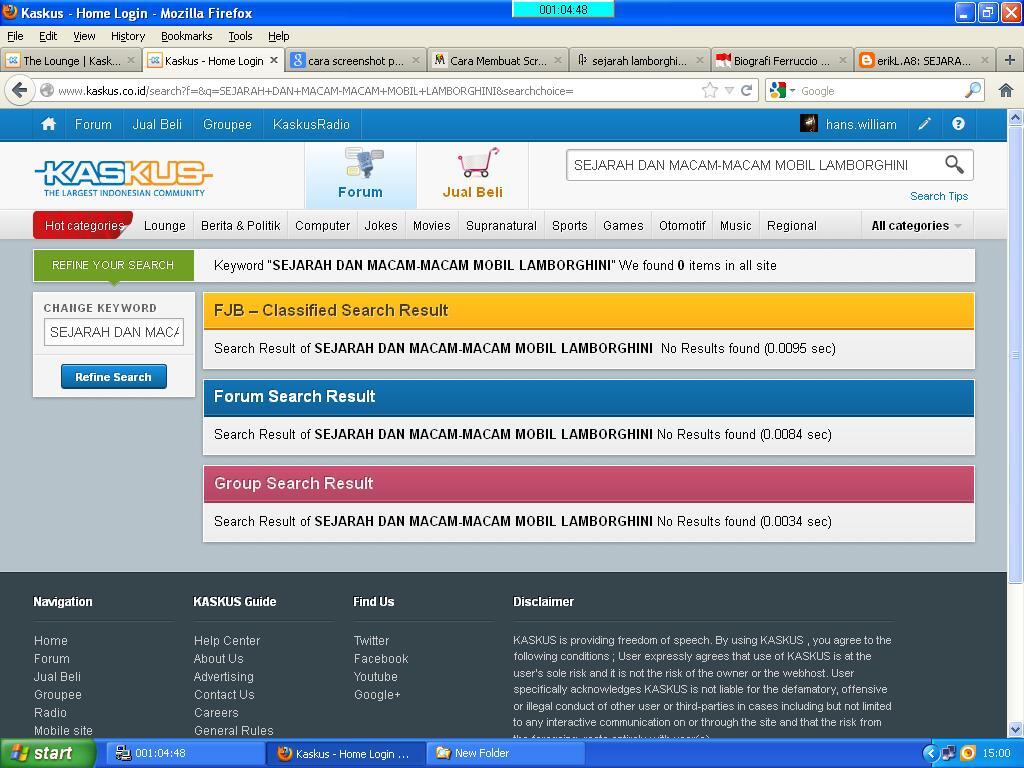Open New Folder taskbar item

point(505,753)
